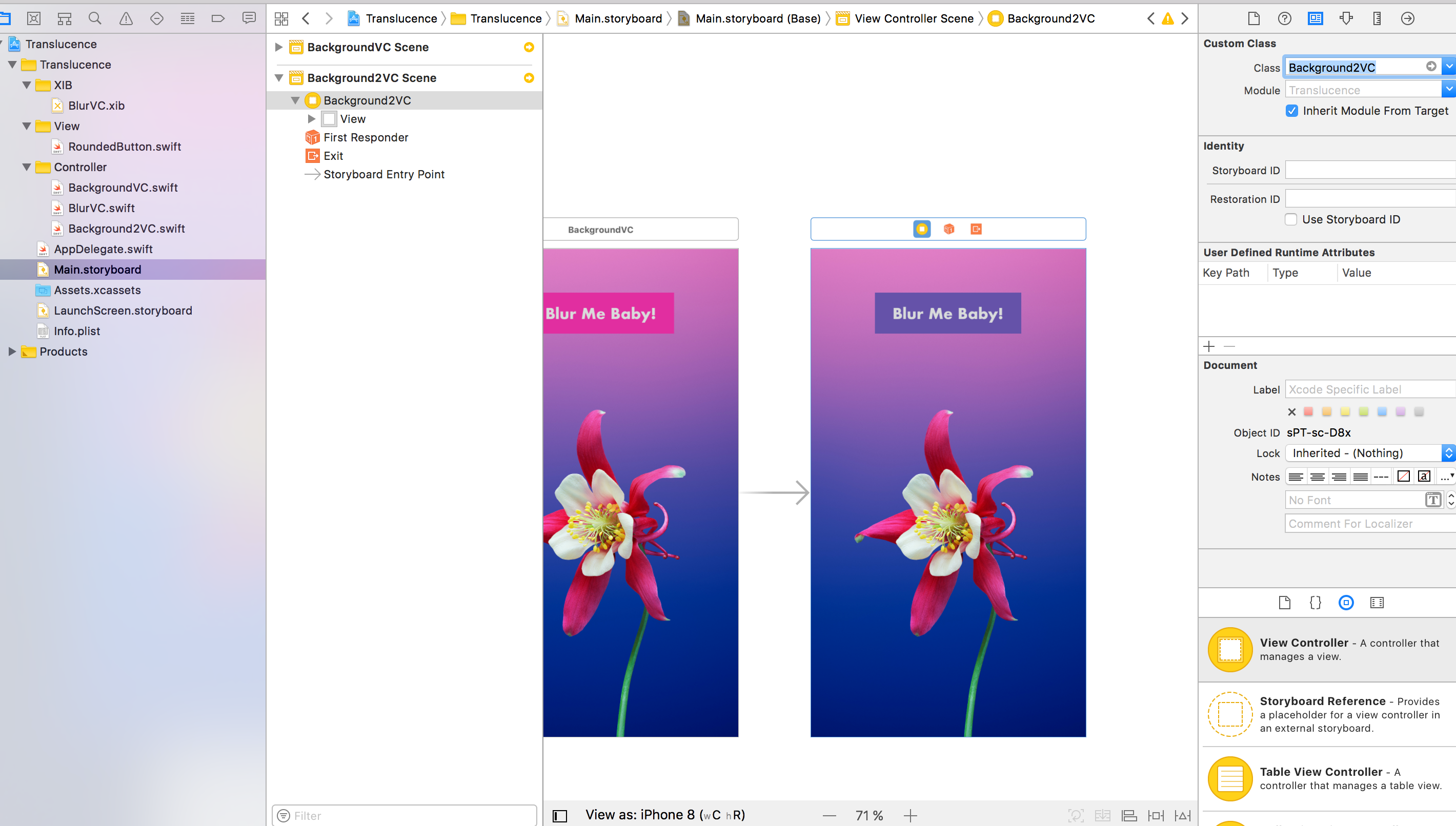Open the Attributes inspector
1456x826 pixels.
coord(1346,18)
